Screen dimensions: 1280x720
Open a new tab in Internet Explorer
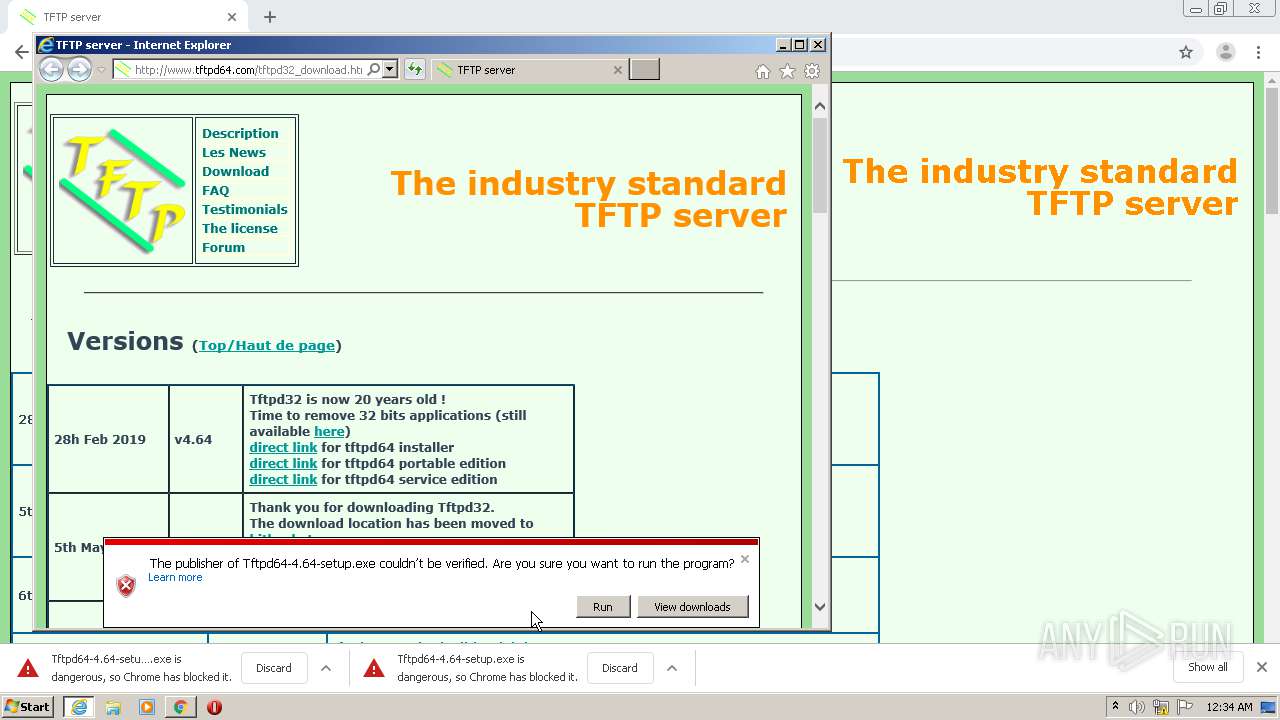point(644,70)
